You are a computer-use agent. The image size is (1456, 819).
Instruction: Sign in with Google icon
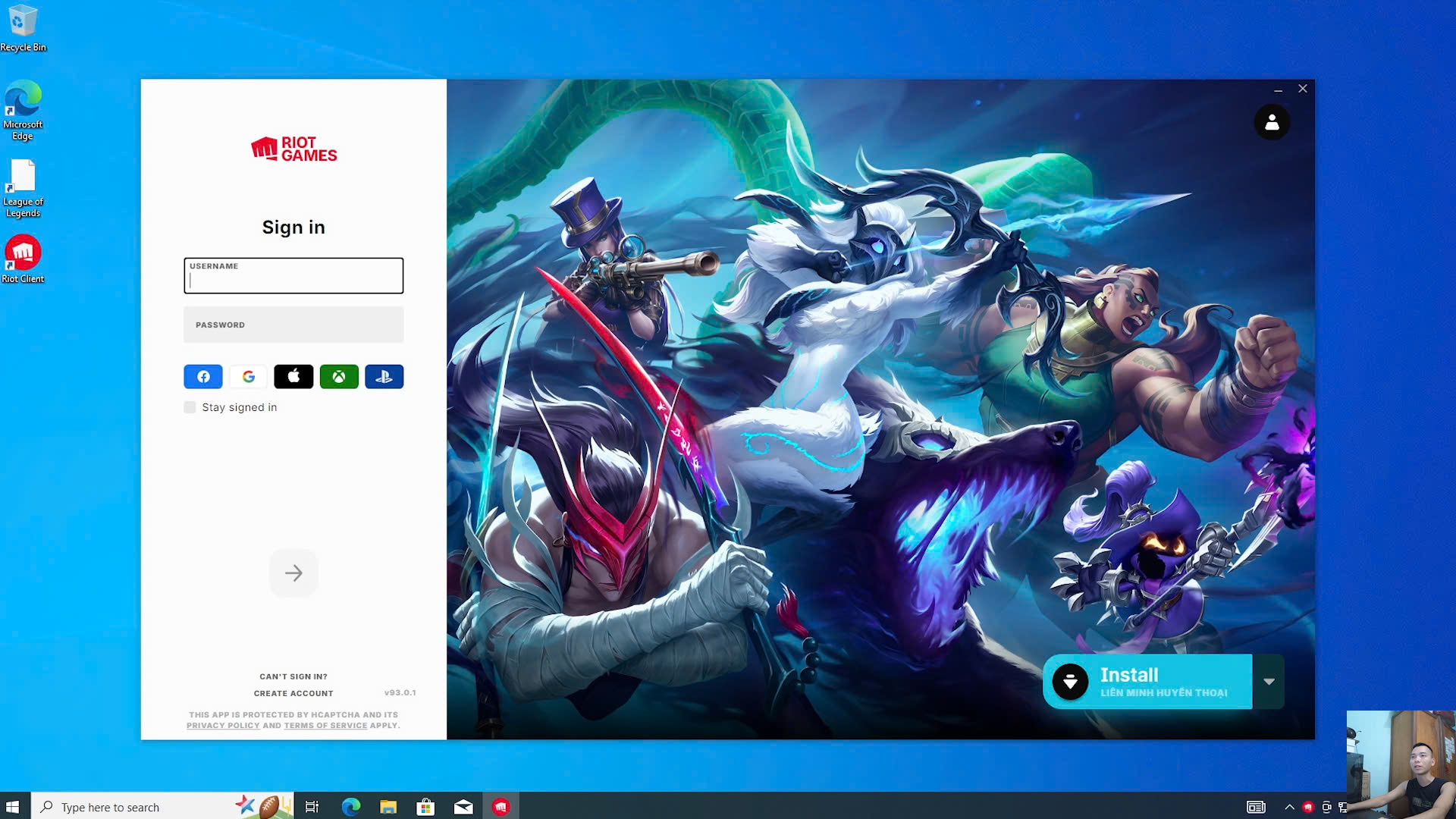pyautogui.click(x=248, y=377)
